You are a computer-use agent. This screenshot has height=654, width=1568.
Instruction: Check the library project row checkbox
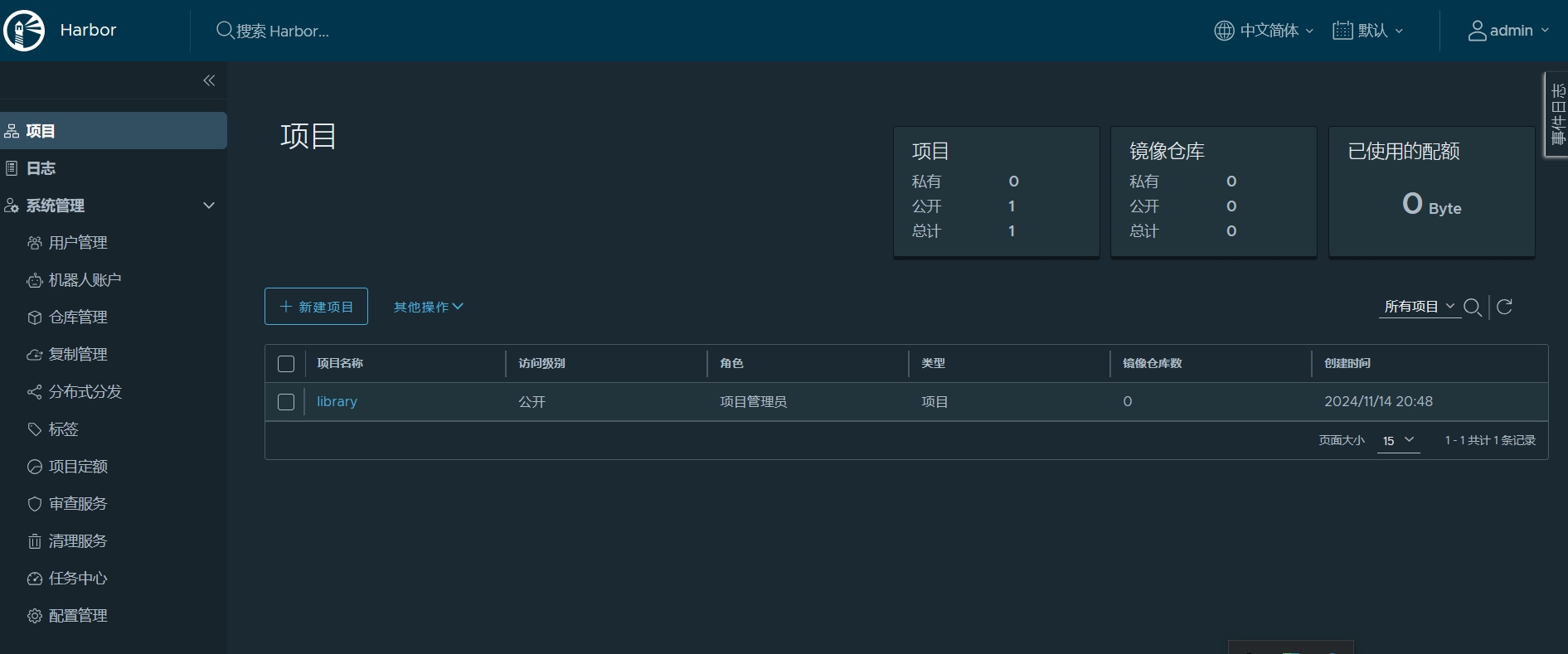coord(286,402)
